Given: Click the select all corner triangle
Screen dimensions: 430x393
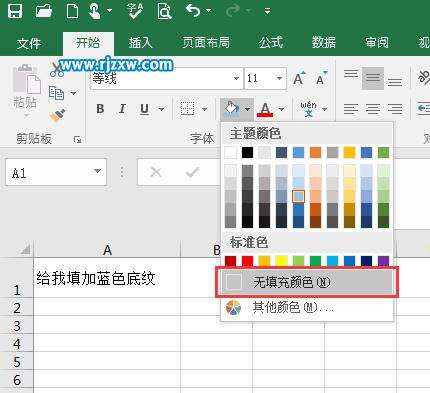Looking at the screenshot, I should coord(25,249).
